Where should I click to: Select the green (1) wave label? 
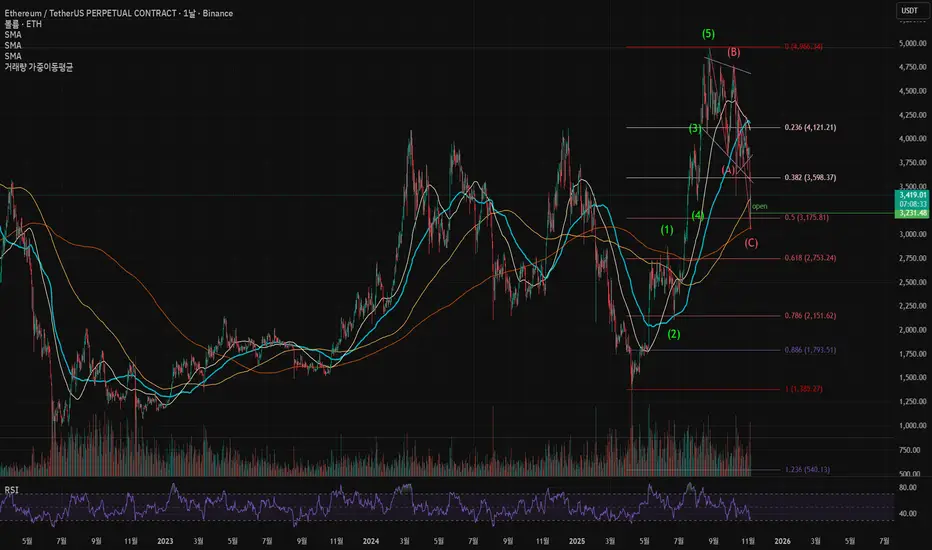click(667, 230)
